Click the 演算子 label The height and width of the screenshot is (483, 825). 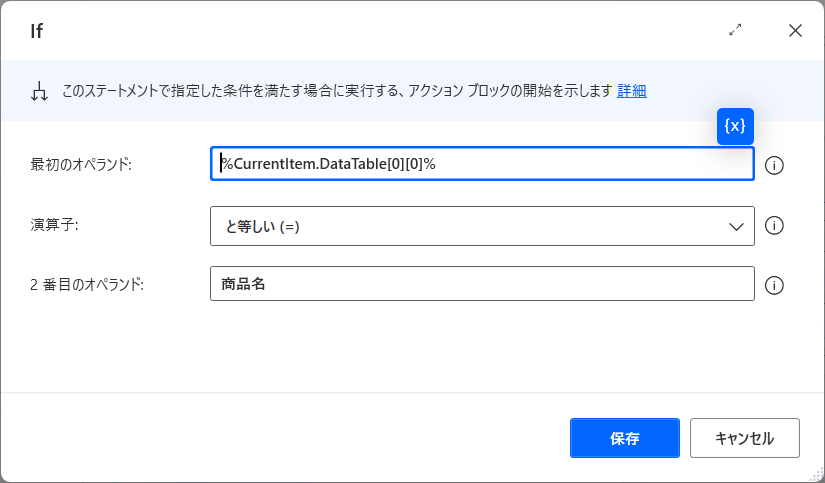point(54,225)
